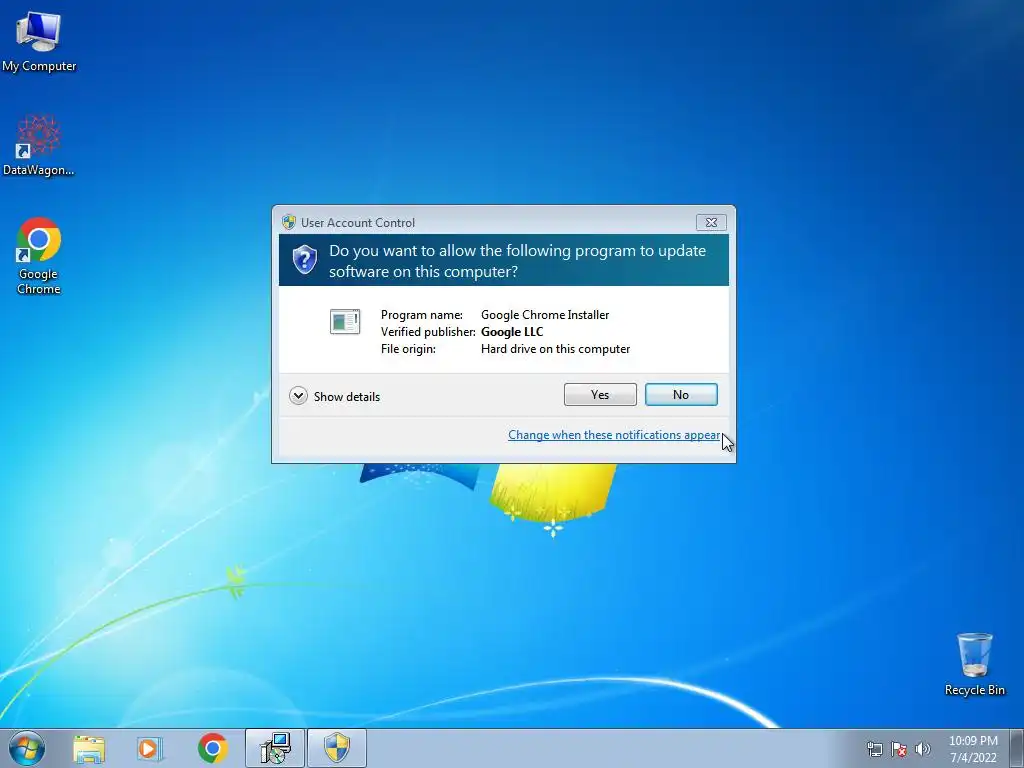Launch Windows Media Player from taskbar

click(x=149, y=749)
